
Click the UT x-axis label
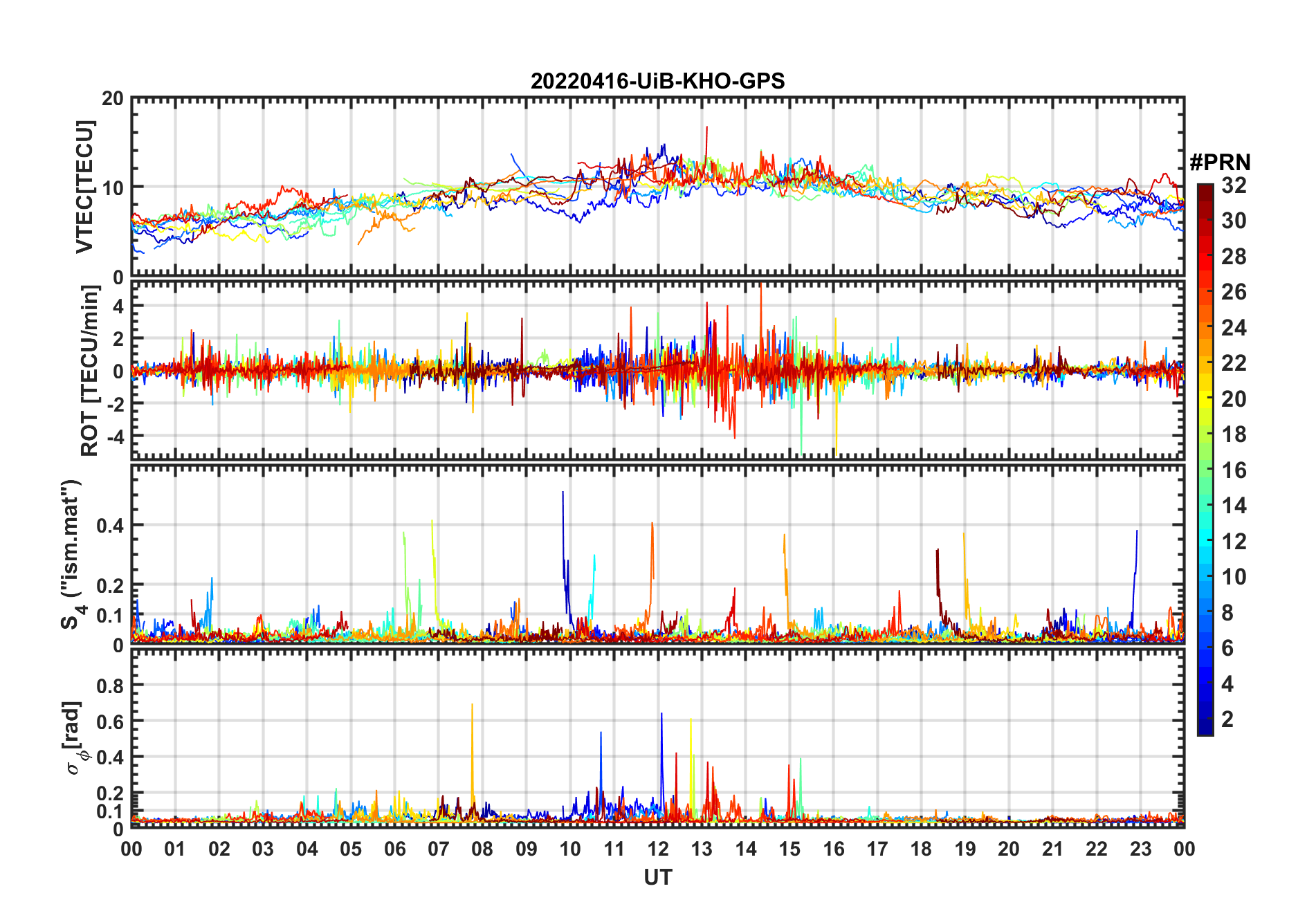pos(657,877)
